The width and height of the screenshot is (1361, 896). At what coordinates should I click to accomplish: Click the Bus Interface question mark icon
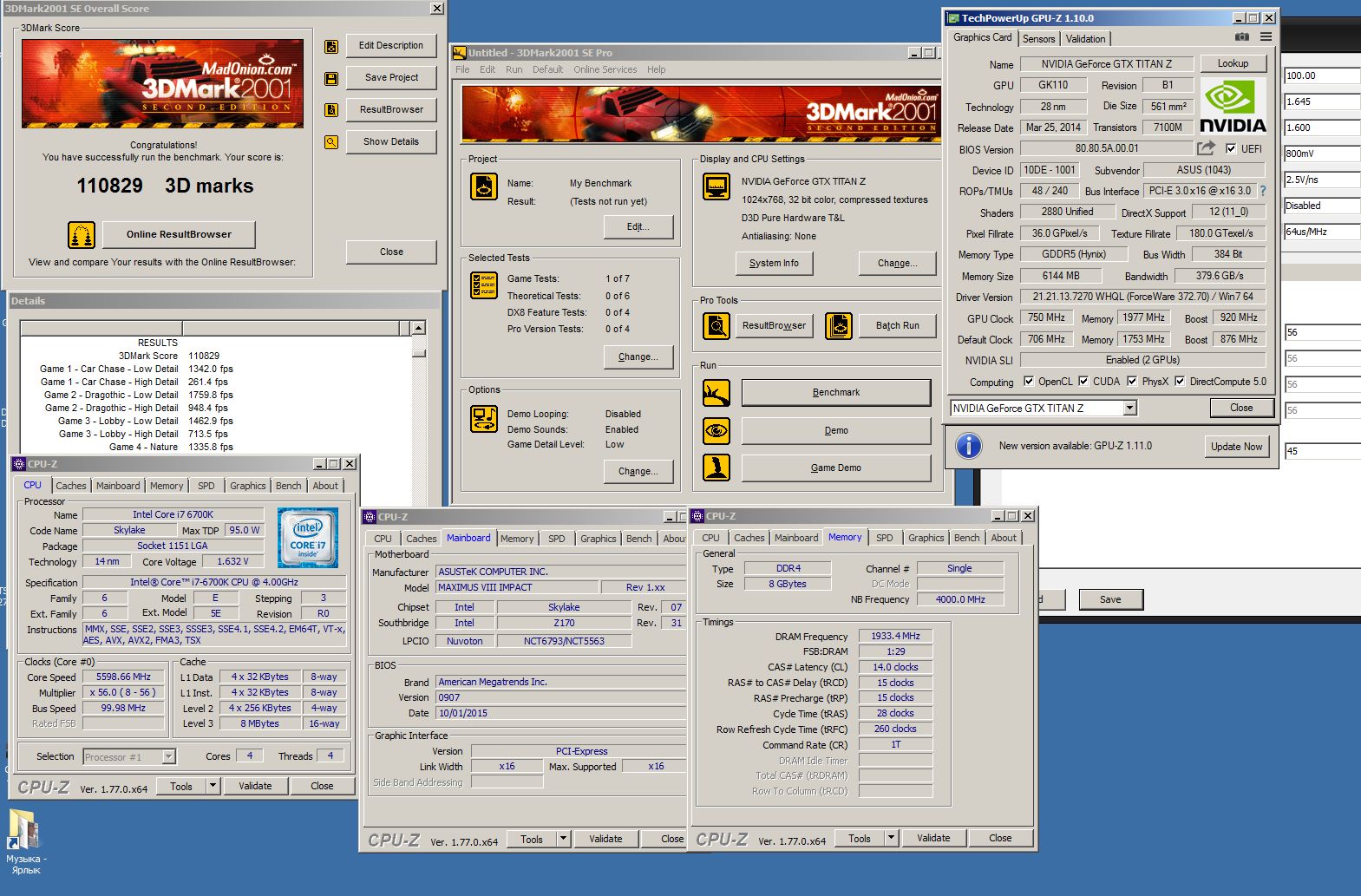(1263, 191)
